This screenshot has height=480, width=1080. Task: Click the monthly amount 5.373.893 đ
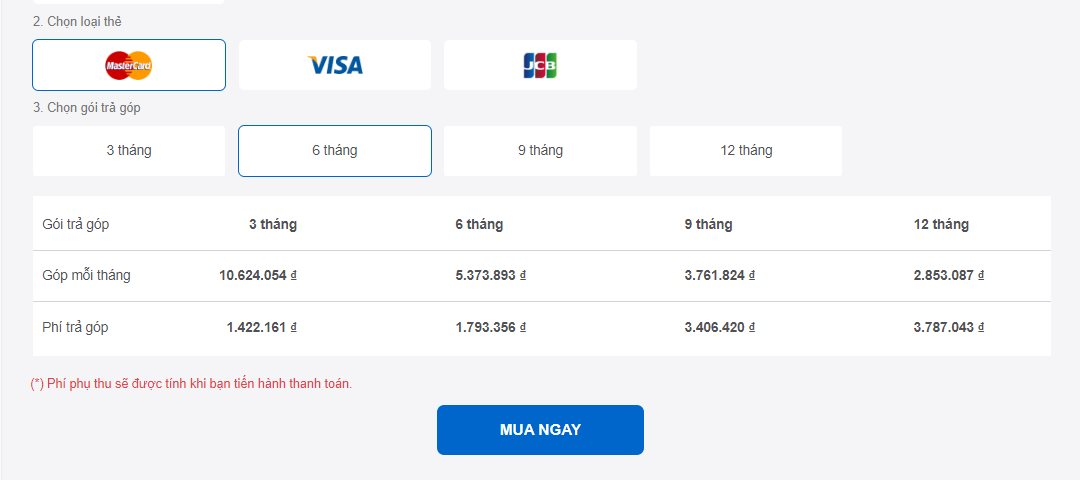click(x=490, y=276)
